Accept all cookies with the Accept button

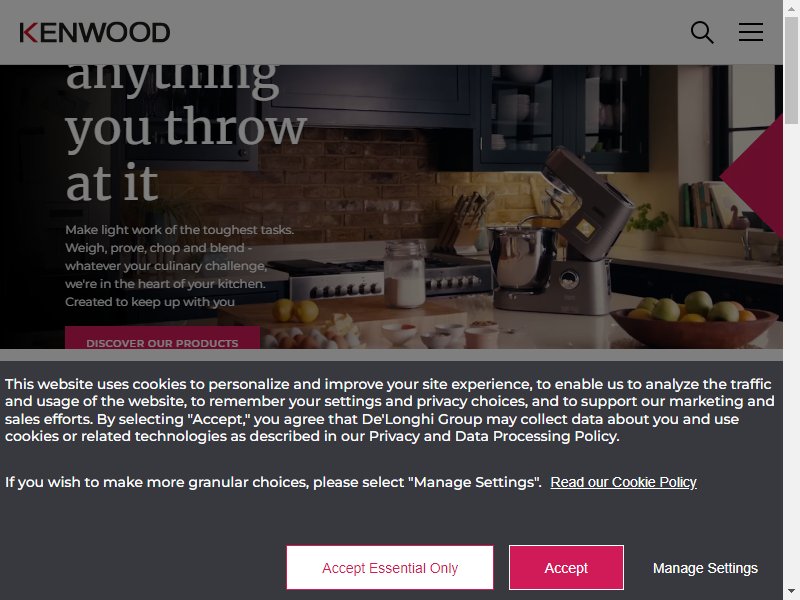tap(566, 567)
